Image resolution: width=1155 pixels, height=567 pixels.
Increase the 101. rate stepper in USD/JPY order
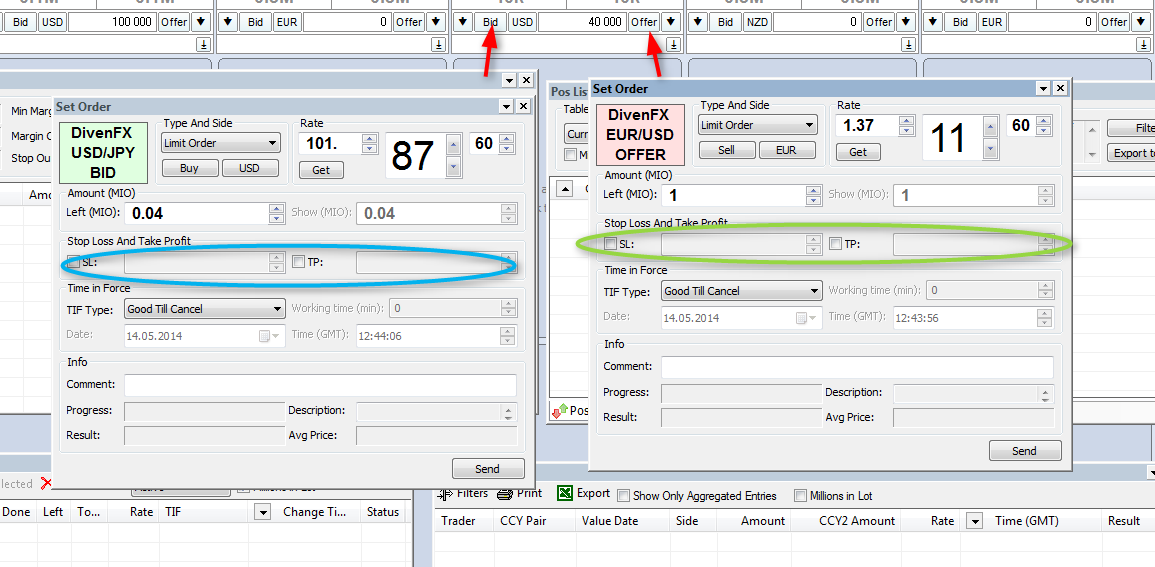tap(371, 138)
